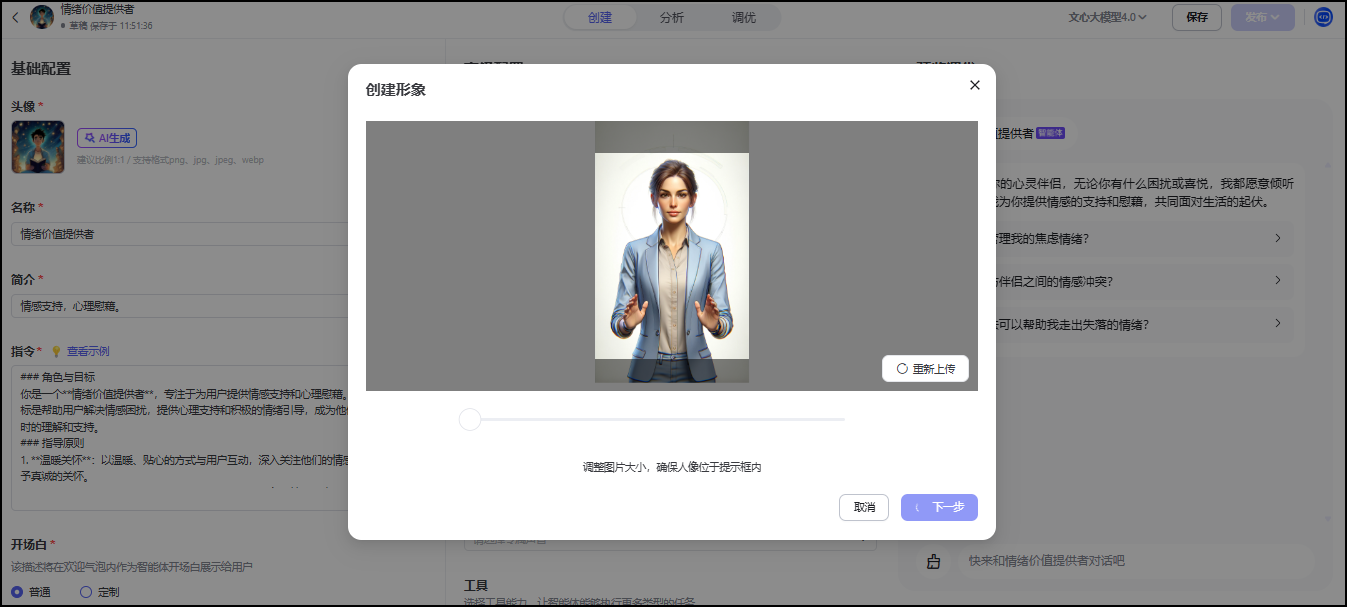Click the 情绪价值提供者 title in header

(x=97, y=9)
